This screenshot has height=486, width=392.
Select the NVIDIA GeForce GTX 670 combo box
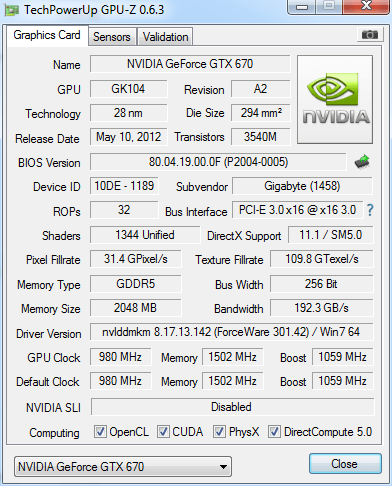(x=123, y=467)
